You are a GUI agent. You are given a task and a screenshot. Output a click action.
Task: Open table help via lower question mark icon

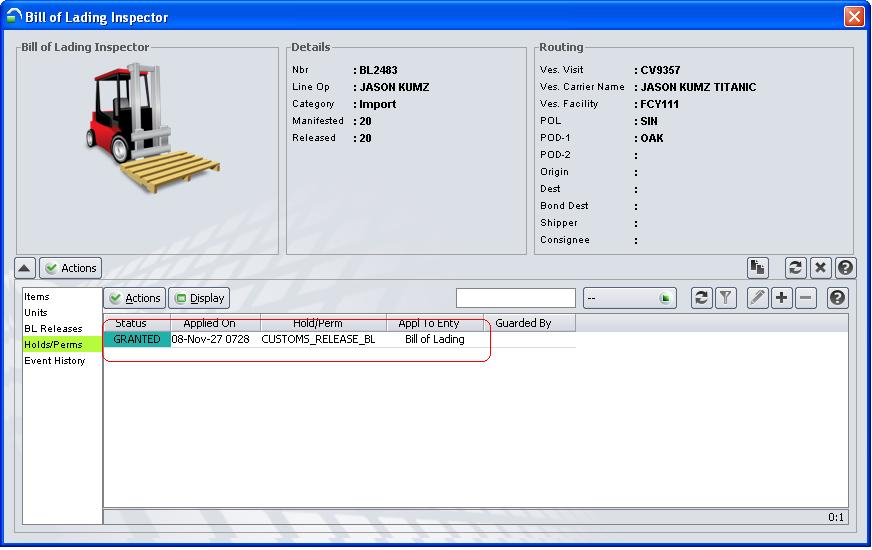837,298
